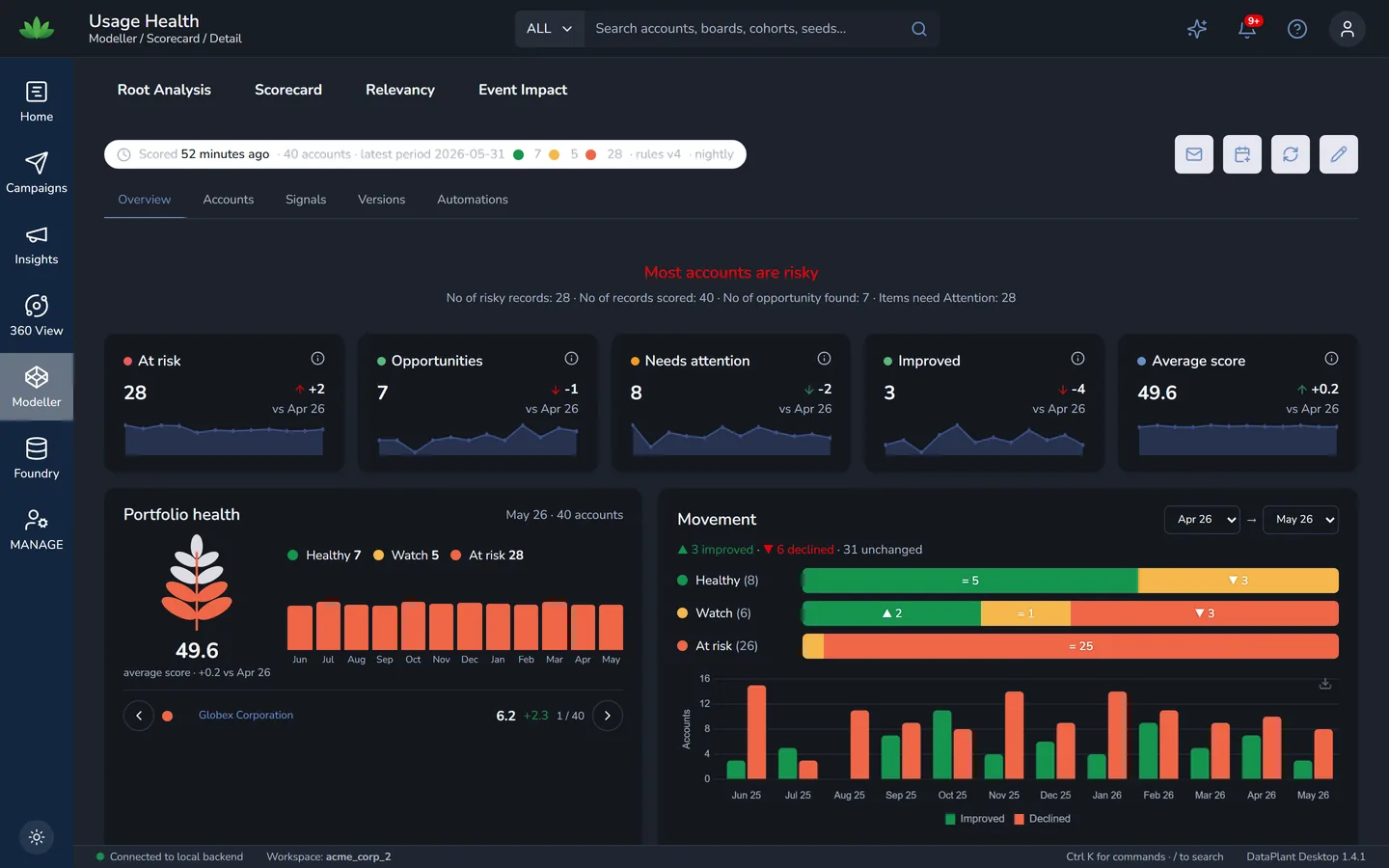1389x868 pixels.
Task: Open the help question mark icon
Action: (1297, 29)
